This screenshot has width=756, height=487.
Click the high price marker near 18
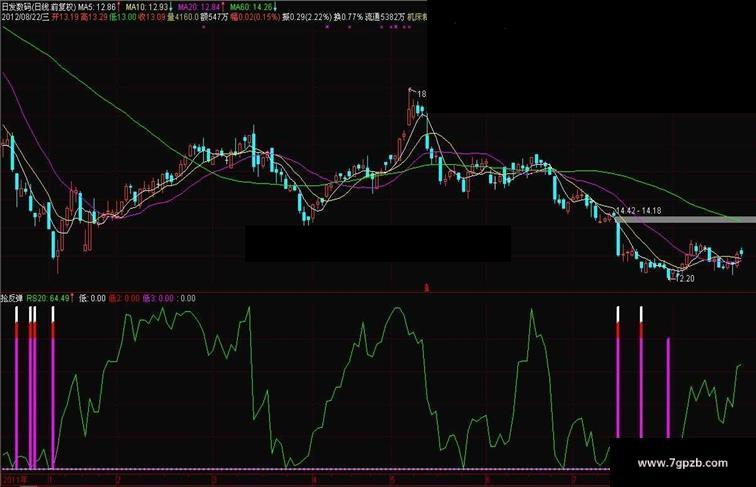418,94
